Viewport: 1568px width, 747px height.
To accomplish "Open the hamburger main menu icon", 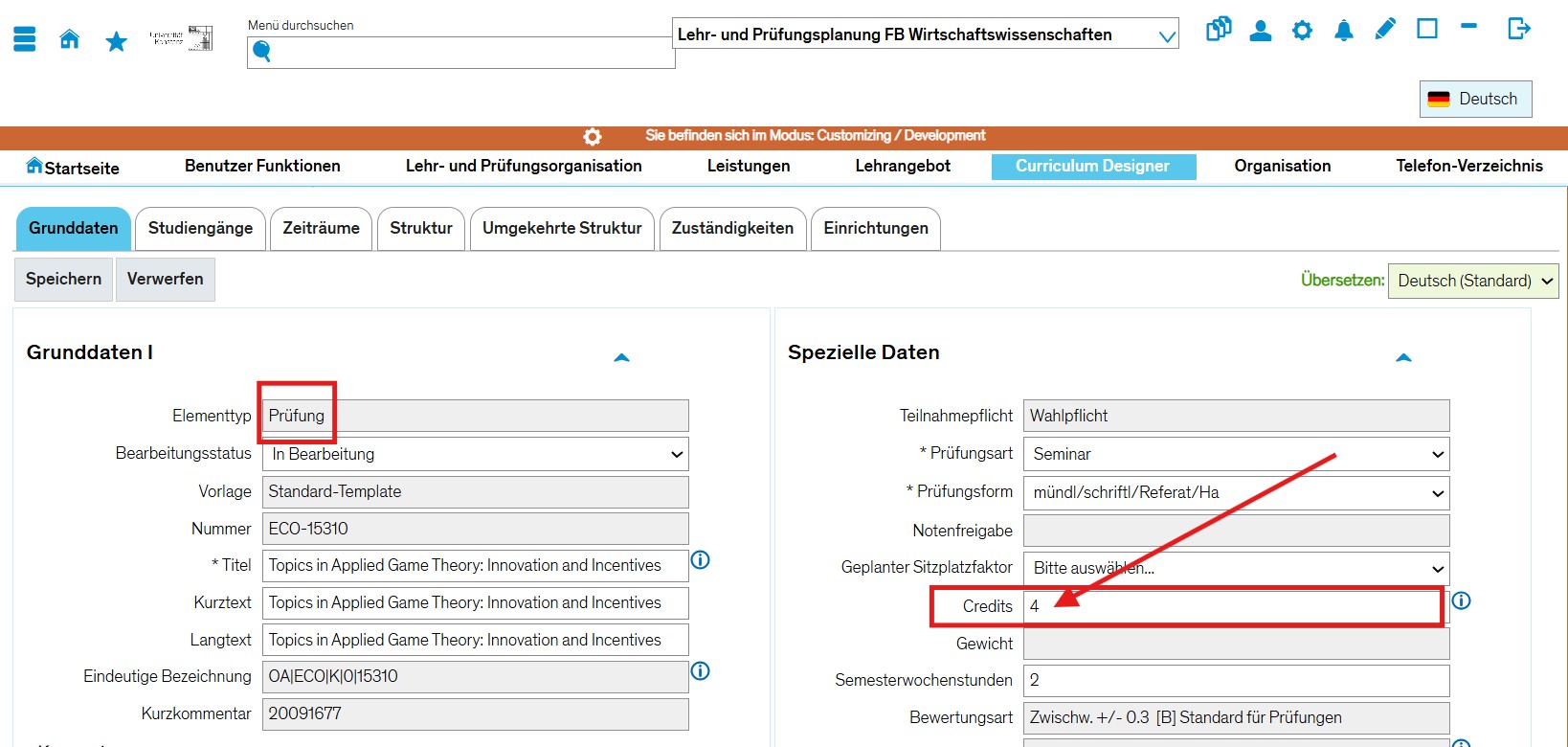I will [25, 39].
